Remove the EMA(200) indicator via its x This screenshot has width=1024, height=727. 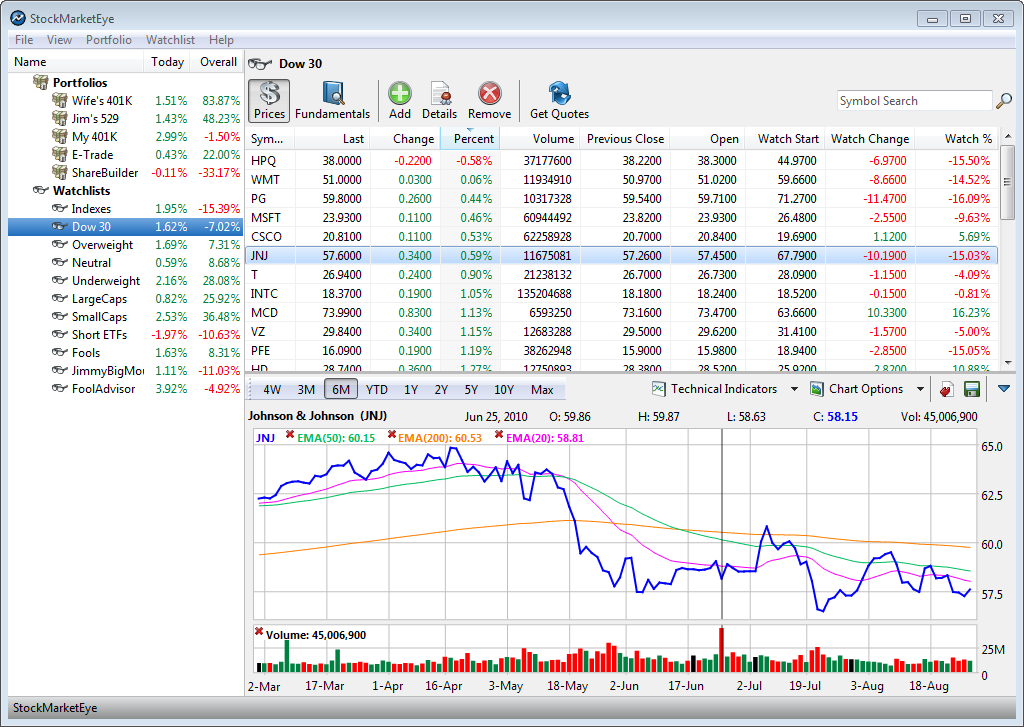click(x=392, y=435)
